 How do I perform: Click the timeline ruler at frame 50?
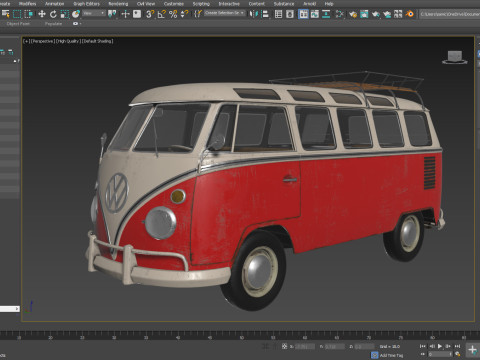[241, 337]
